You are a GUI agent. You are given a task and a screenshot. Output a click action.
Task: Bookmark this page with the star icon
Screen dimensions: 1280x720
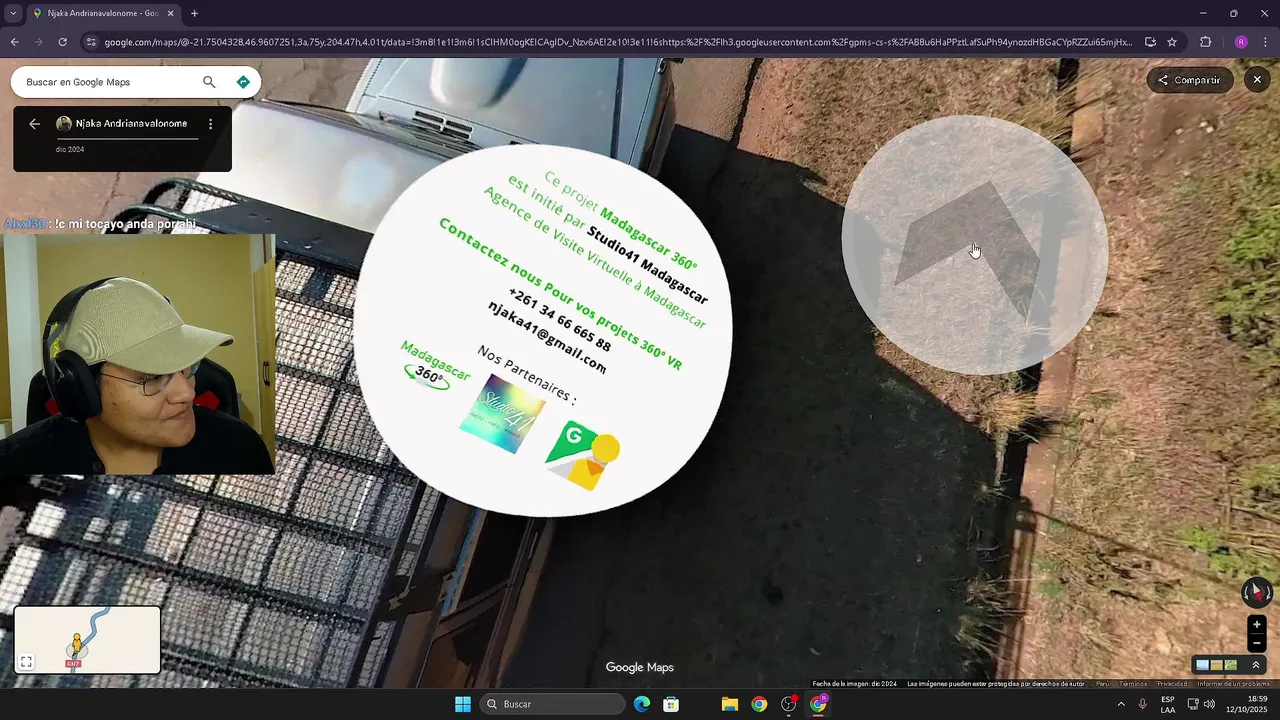1172,42
